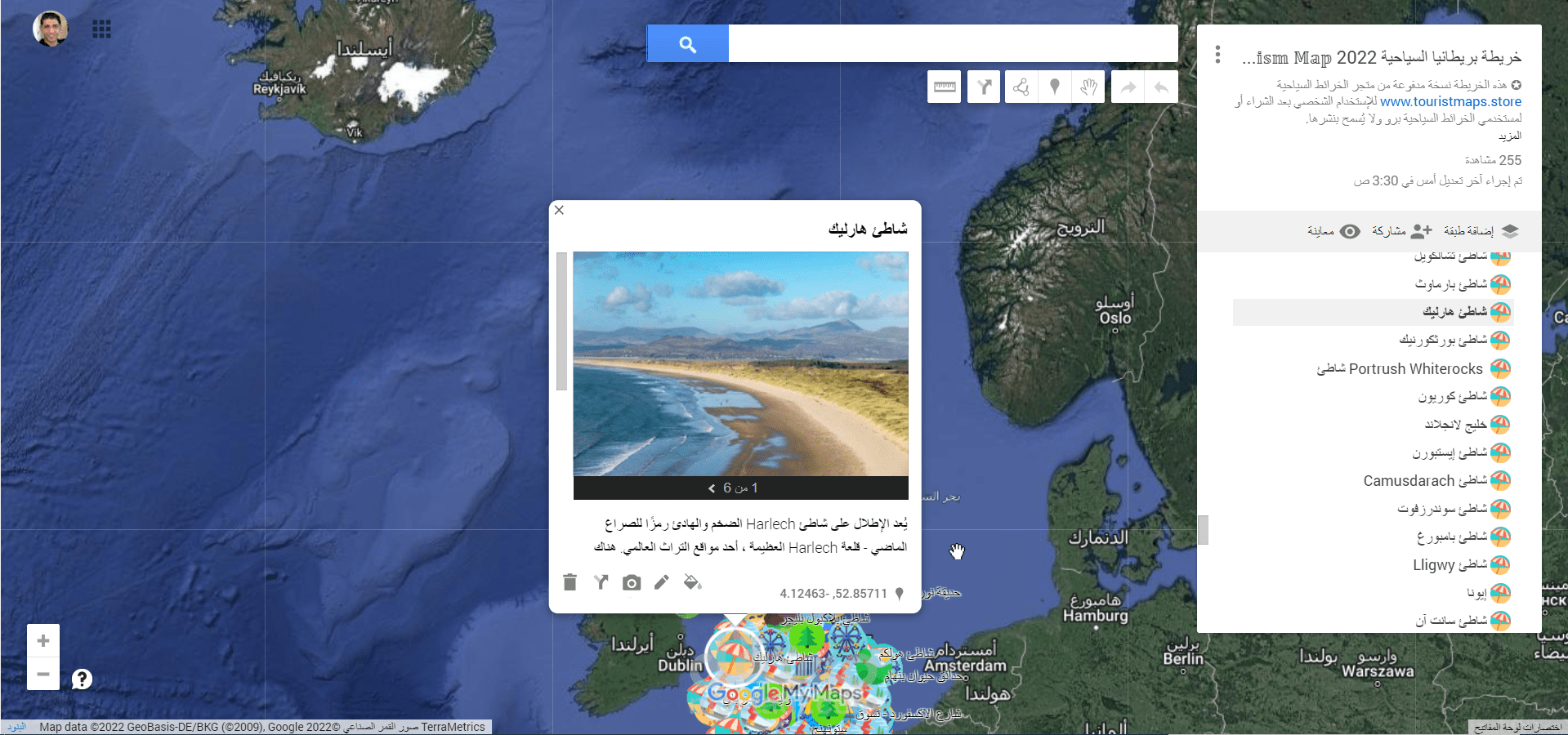Open help question mark icon
The height and width of the screenshot is (735, 1568).
[x=82, y=679]
